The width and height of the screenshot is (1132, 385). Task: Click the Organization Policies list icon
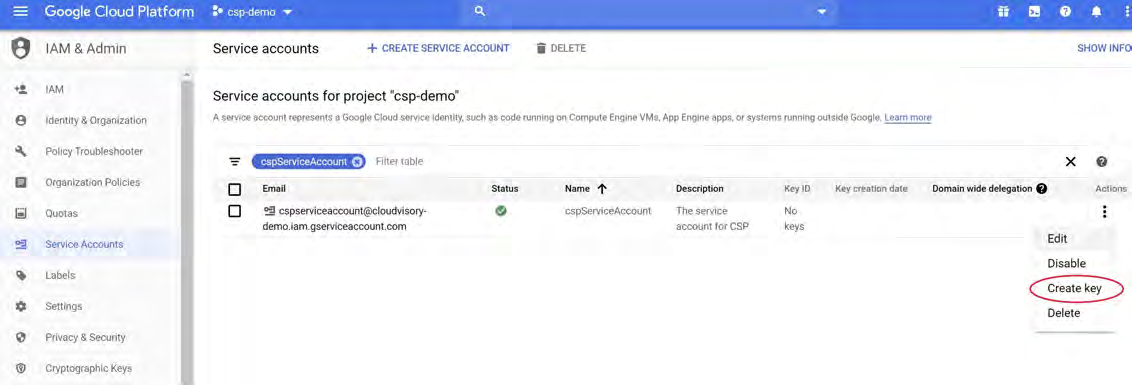click(x=21, y=182)
